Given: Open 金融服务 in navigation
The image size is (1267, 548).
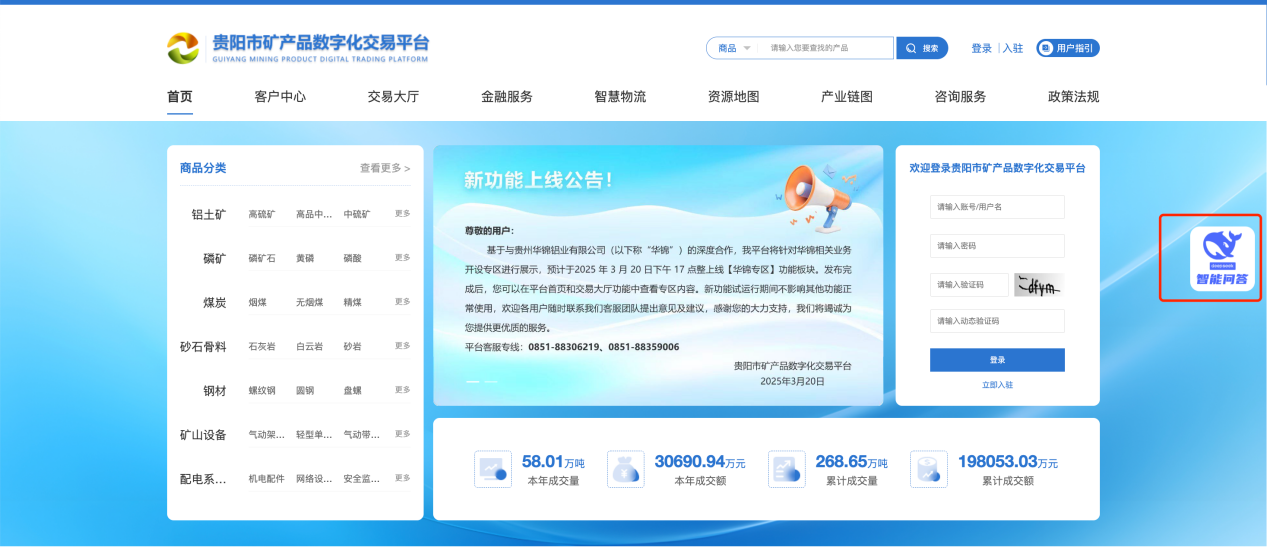Looking at the screenshot, I should (507, 97).
